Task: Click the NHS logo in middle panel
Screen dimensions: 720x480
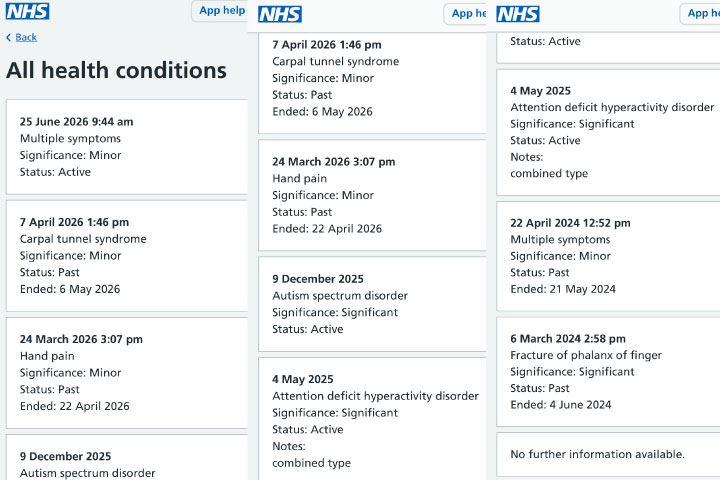Action: click(x=280, y=14)
